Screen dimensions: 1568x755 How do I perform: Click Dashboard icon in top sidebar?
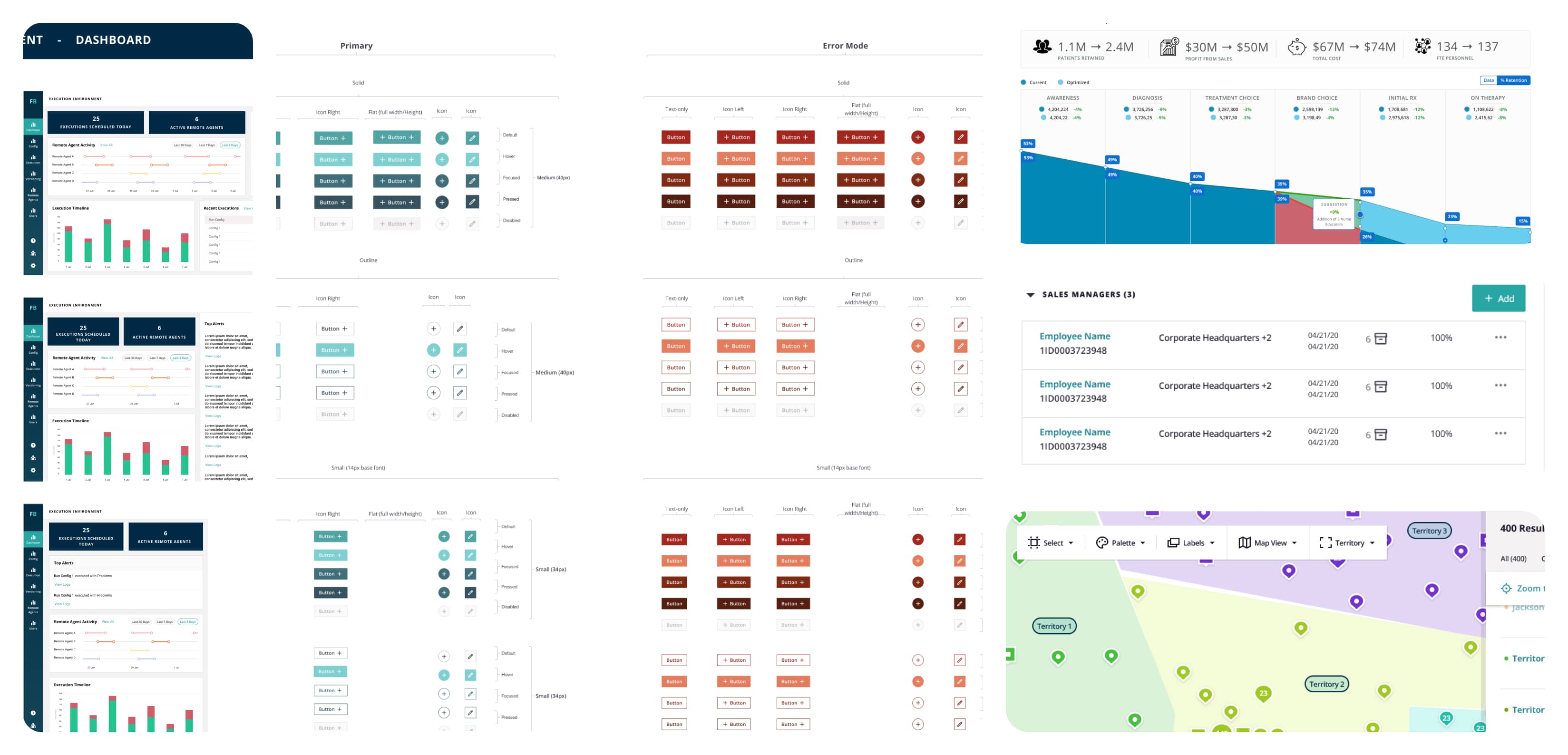pos(33,126)
